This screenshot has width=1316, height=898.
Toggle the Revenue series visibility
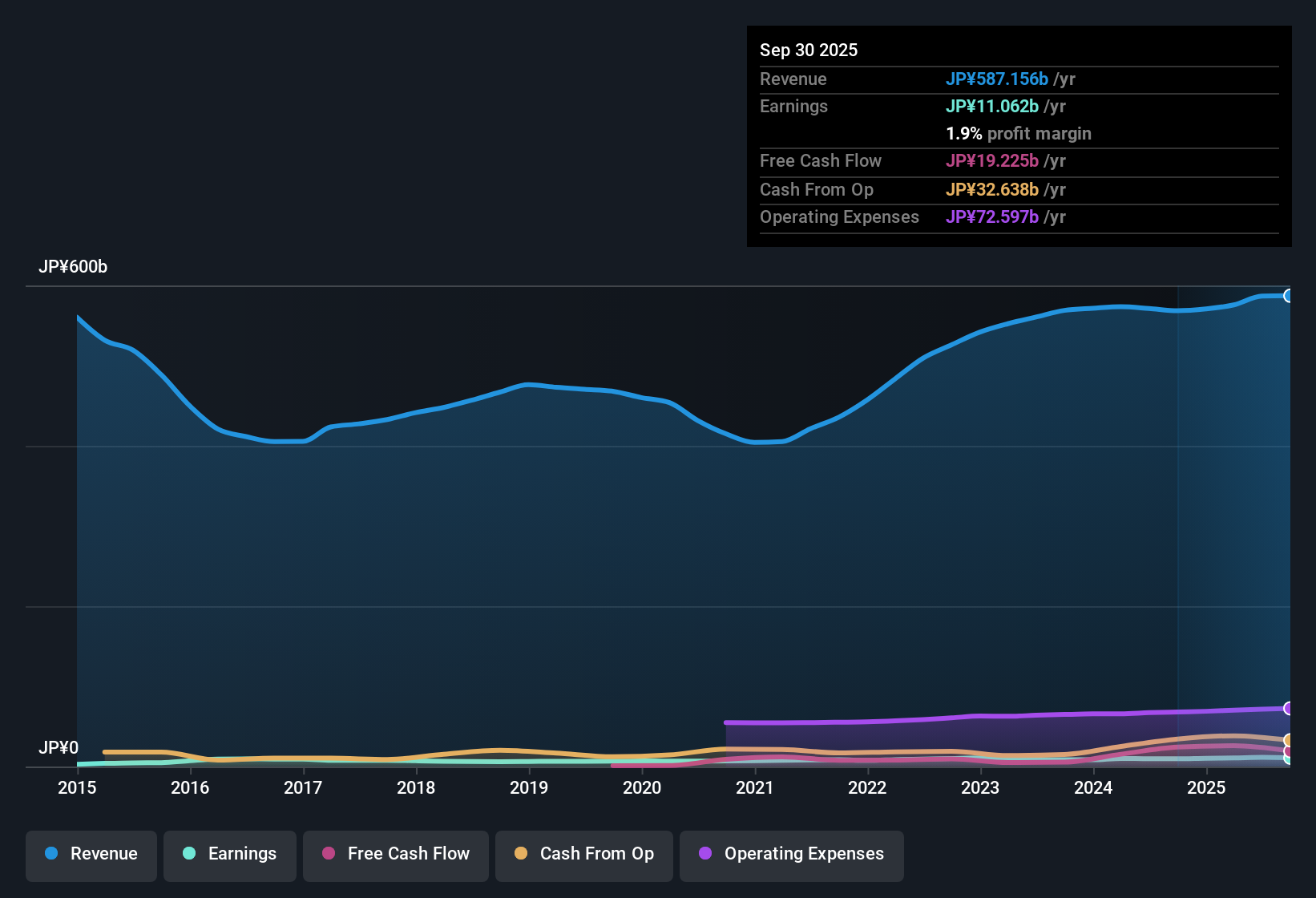[91, 854]
